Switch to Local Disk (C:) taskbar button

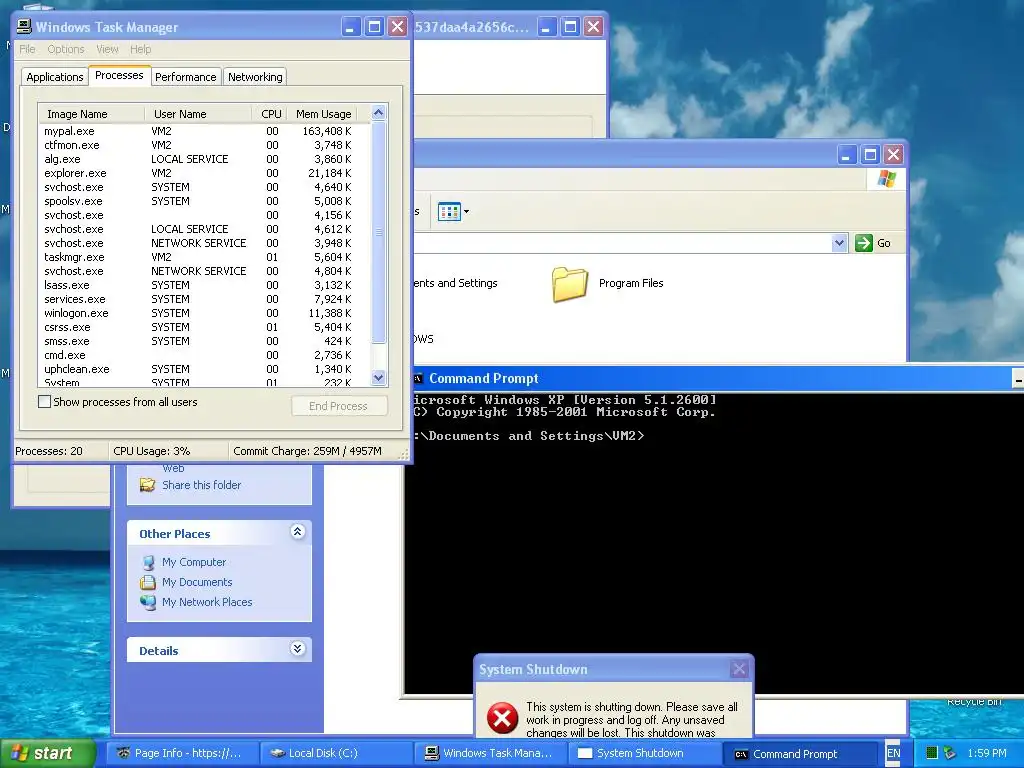pos(336,753)
